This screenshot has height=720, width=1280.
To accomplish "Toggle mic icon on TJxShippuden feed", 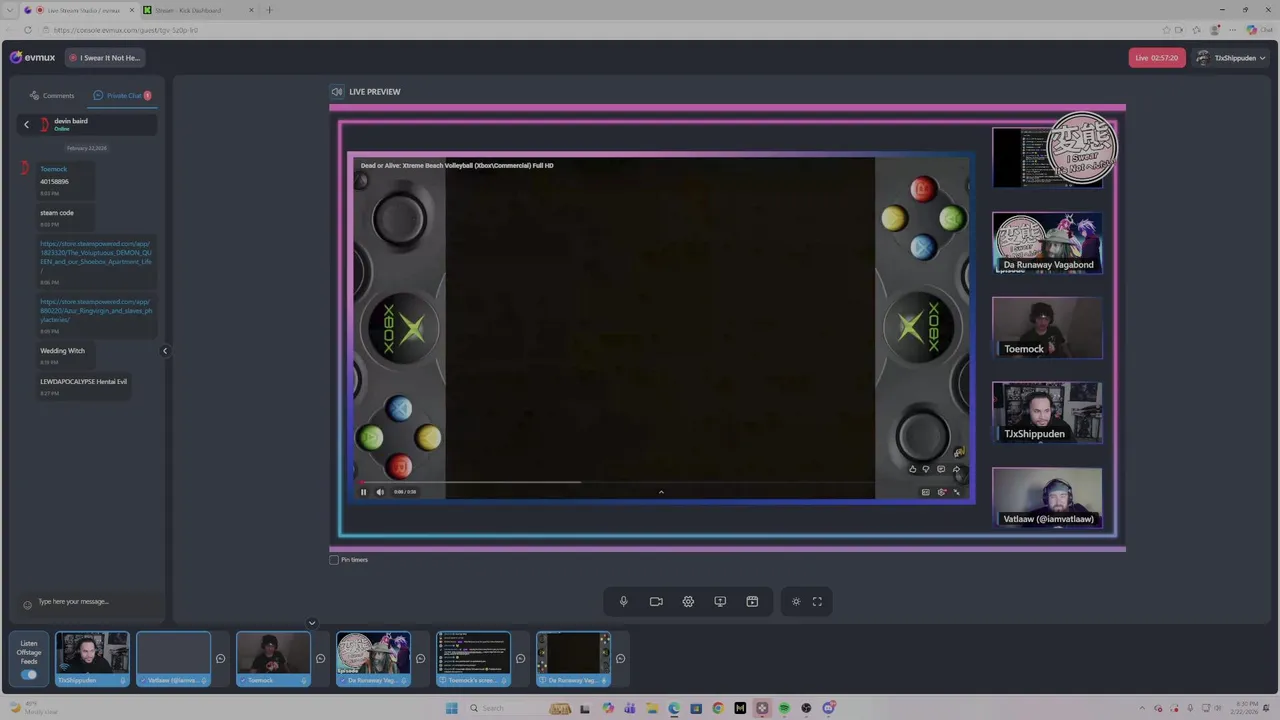I will point(123,680).
